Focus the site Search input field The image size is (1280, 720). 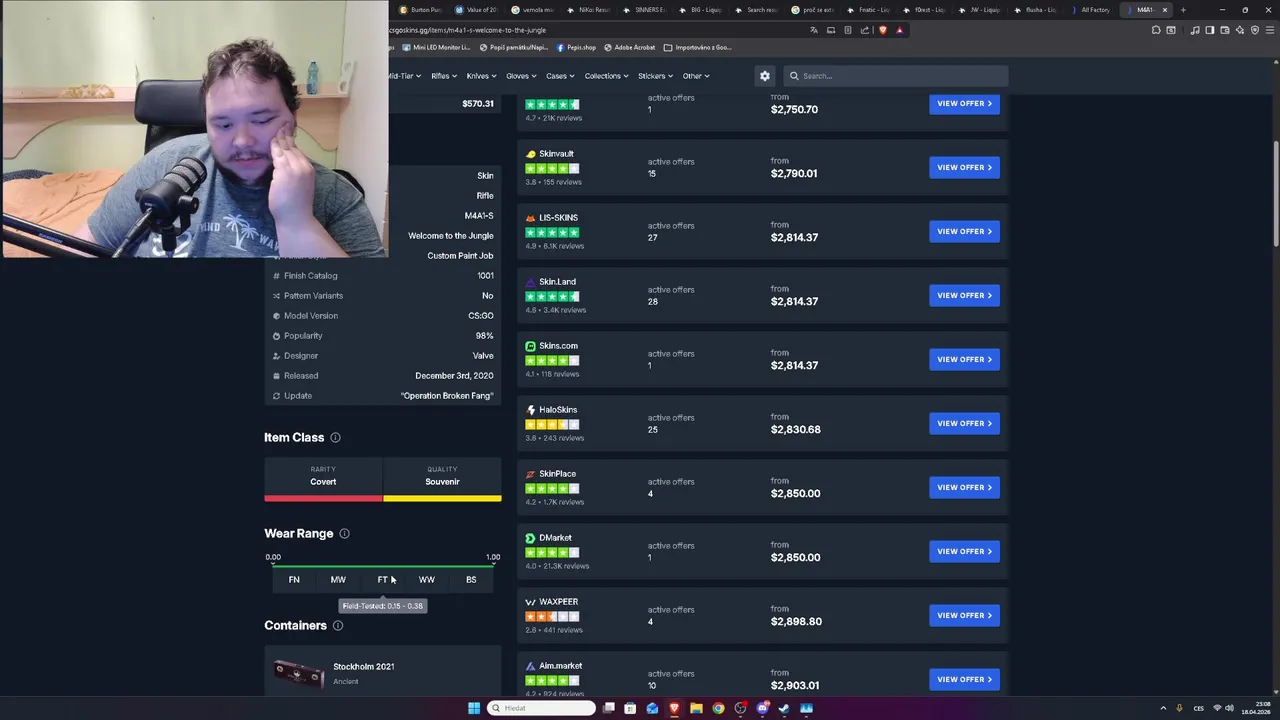[896, 76]
